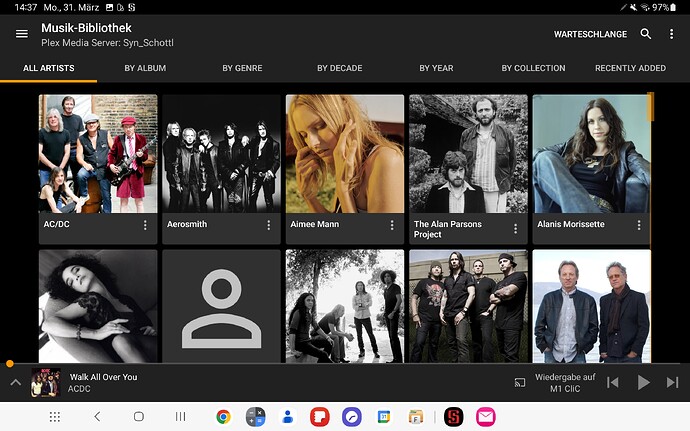This screenshot has width=690, height=431.
Task: Open the overflow menu in the top bar
Action: pyautogui.click(x=671, y=34)
